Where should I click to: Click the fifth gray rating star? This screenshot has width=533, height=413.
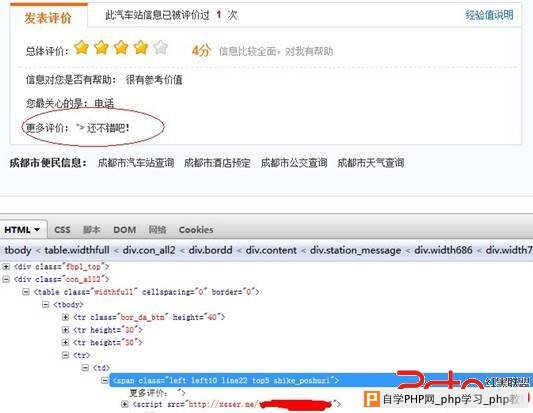[x=160, y=47]
